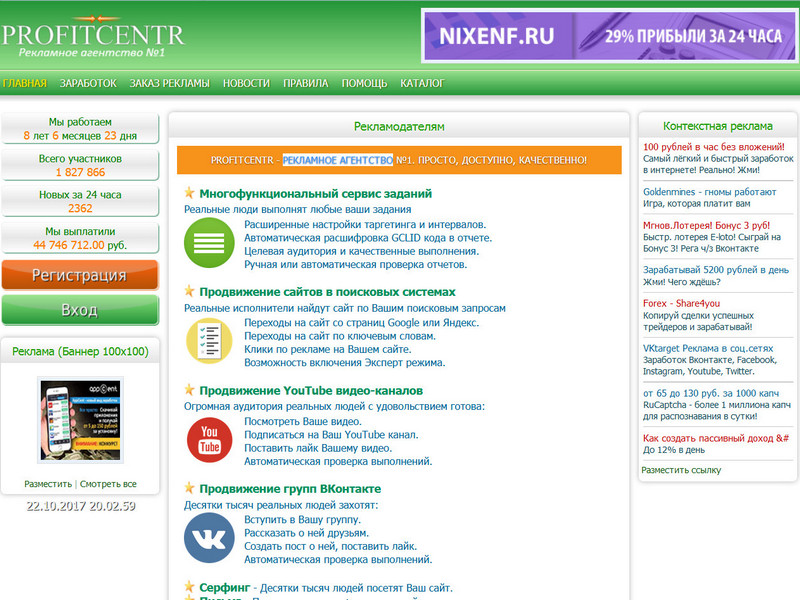Open the highlighted РЕКЛАМНОЕ АГЕНТСТВО link
Viewport: 800px width, 600px height.
338,160
